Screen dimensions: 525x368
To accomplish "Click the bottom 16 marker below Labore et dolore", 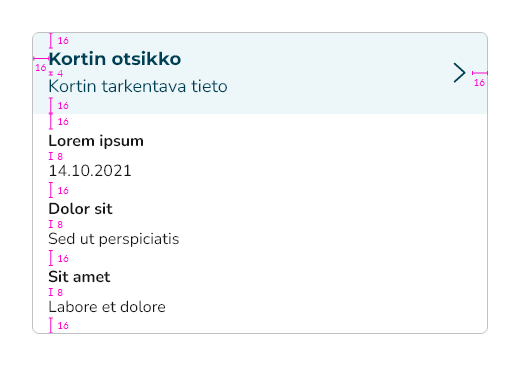I will 59,325.
